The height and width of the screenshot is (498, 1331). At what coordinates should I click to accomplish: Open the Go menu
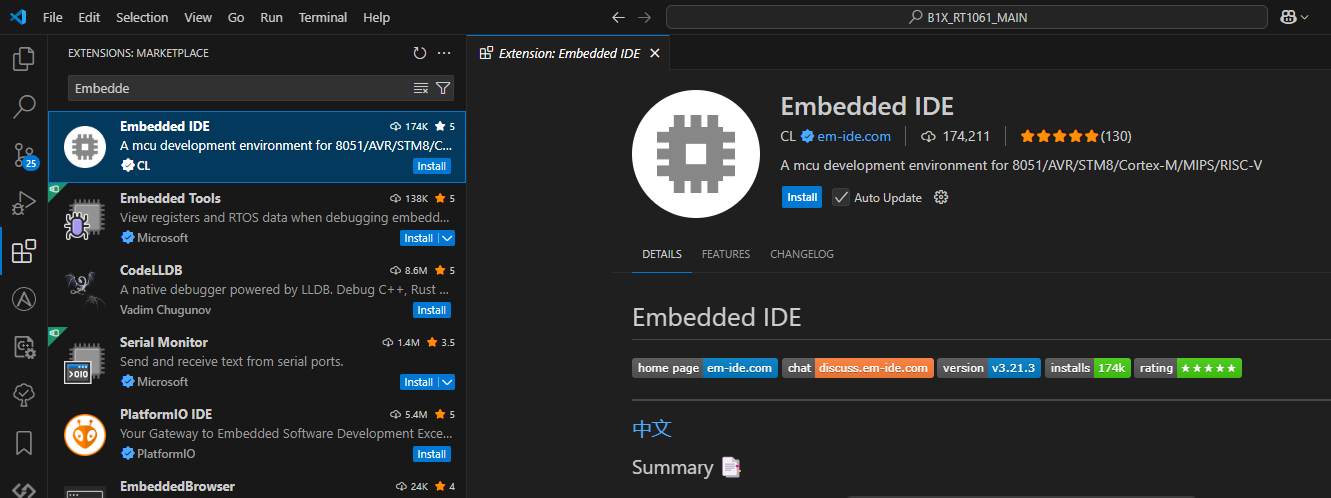tap(236, 17)
